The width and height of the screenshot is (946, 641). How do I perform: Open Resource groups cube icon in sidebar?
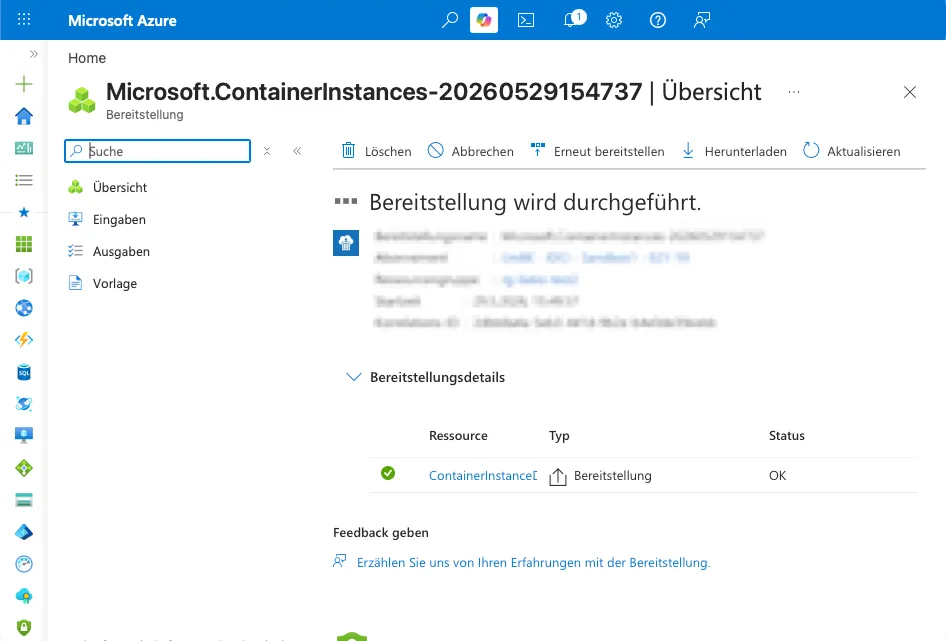(x=24, y=276)
